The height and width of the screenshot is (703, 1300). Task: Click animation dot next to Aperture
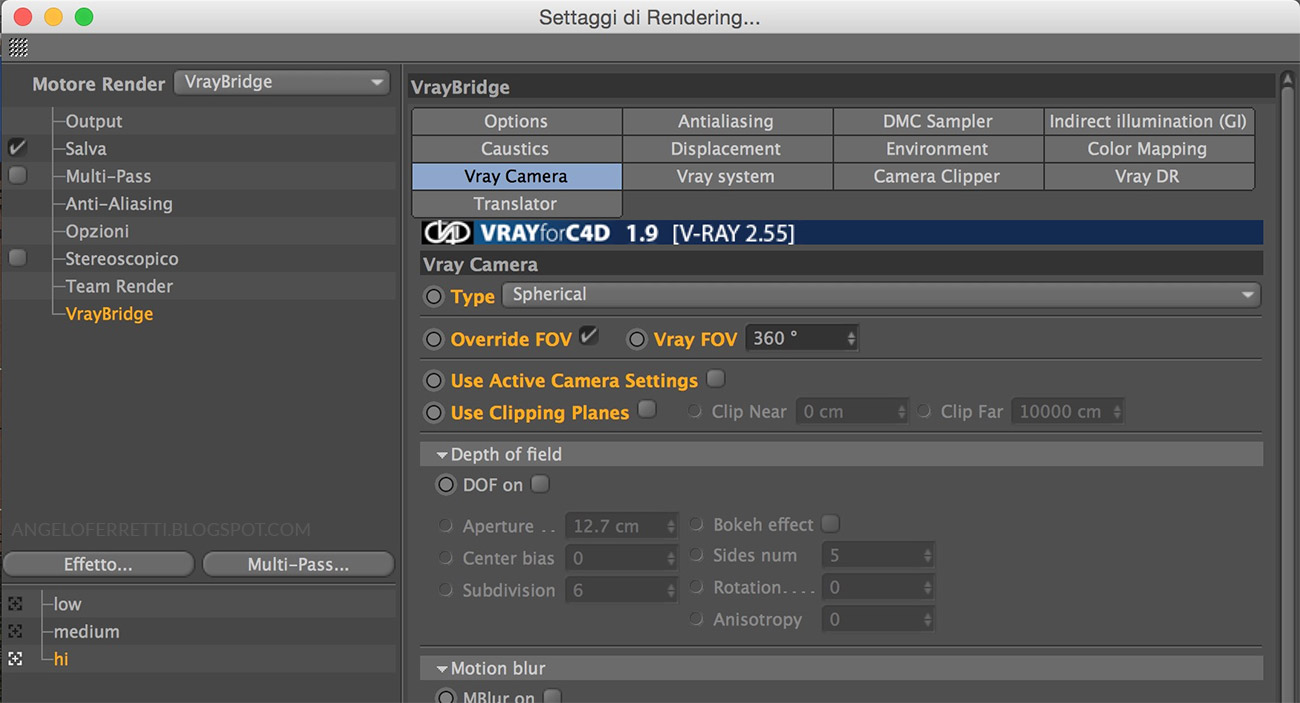[445, 526]
